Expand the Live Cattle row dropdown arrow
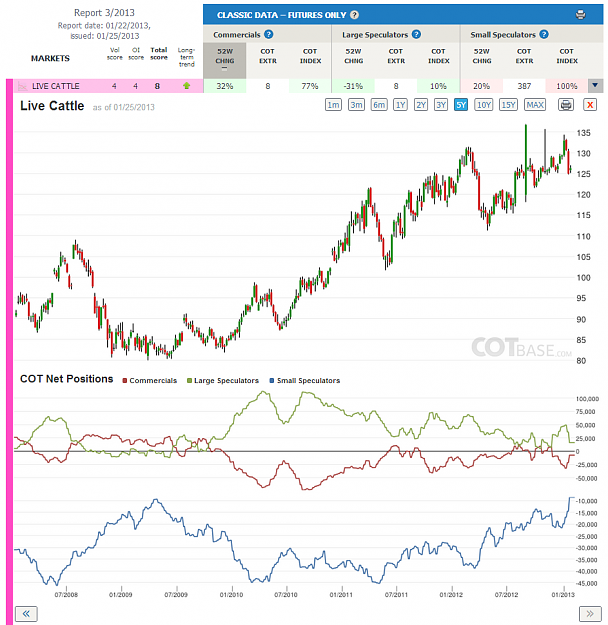608x625 pixels. [x=595, y=85]
